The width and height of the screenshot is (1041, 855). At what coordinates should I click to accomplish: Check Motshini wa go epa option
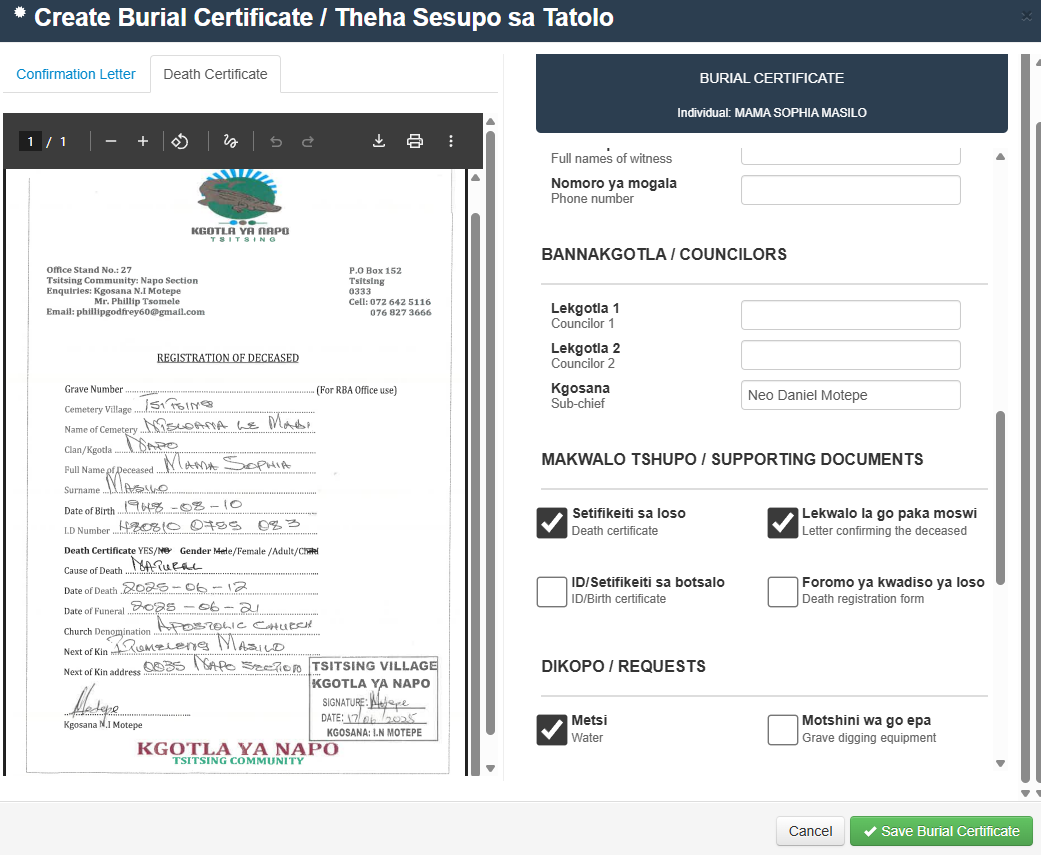[782, 729]
